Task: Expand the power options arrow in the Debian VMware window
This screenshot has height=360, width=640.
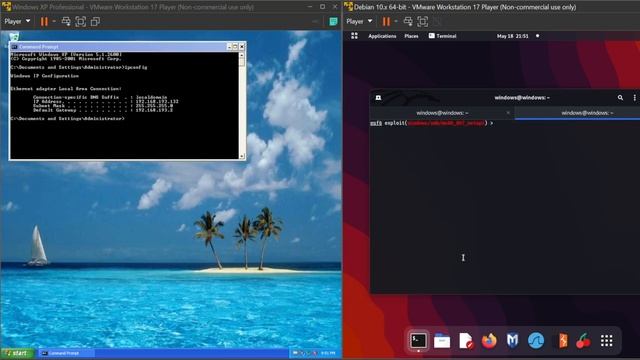Action: tap(396, 21)
